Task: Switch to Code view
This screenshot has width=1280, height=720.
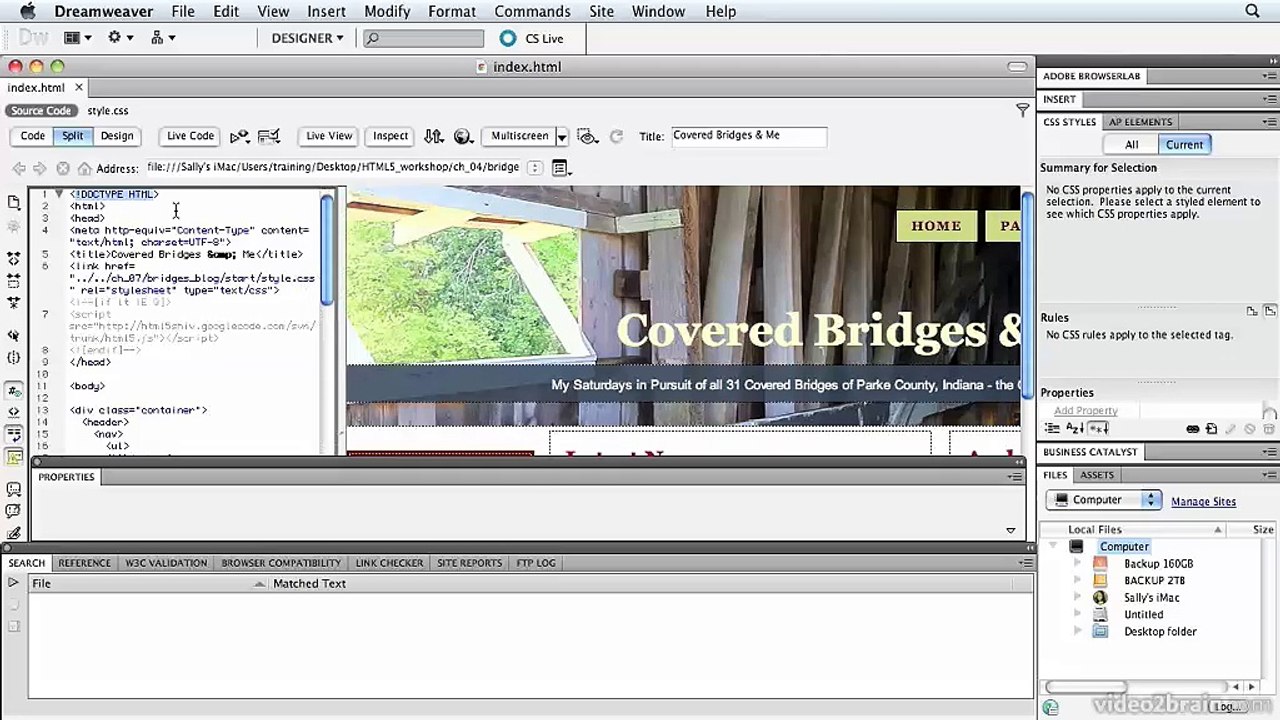Action: pyautogui.click(x=33, y=136)
